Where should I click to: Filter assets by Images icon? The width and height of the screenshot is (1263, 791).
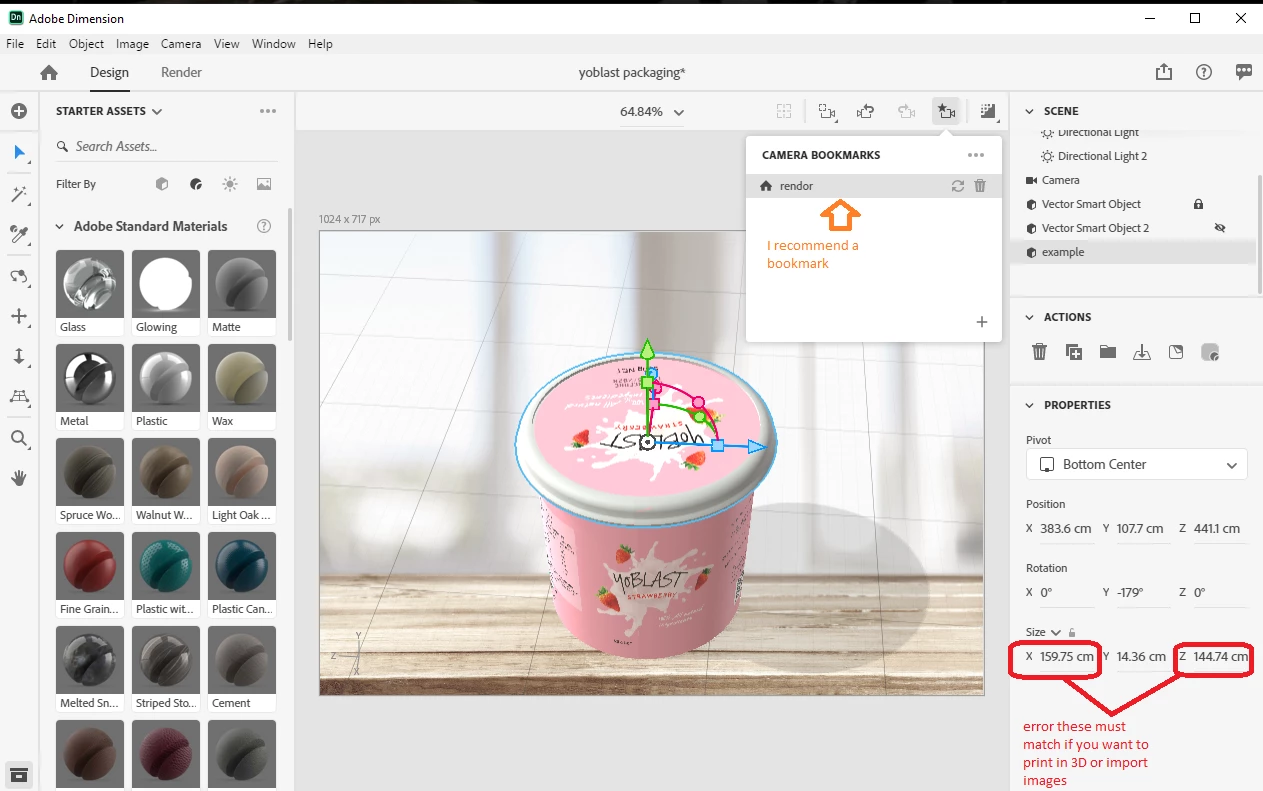pyautogui.click(x=264, y=184)
